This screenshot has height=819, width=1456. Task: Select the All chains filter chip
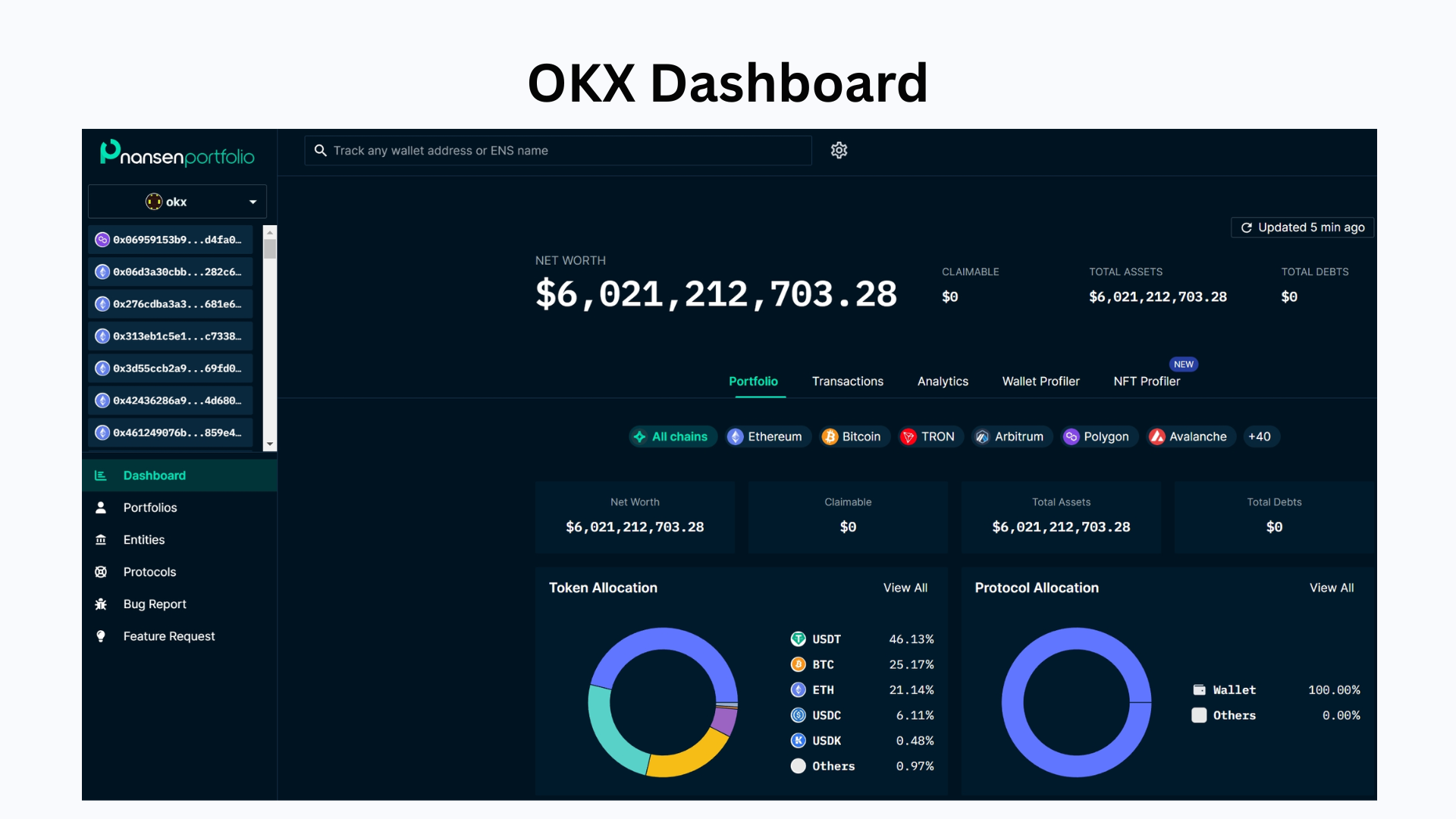point(672,436)
